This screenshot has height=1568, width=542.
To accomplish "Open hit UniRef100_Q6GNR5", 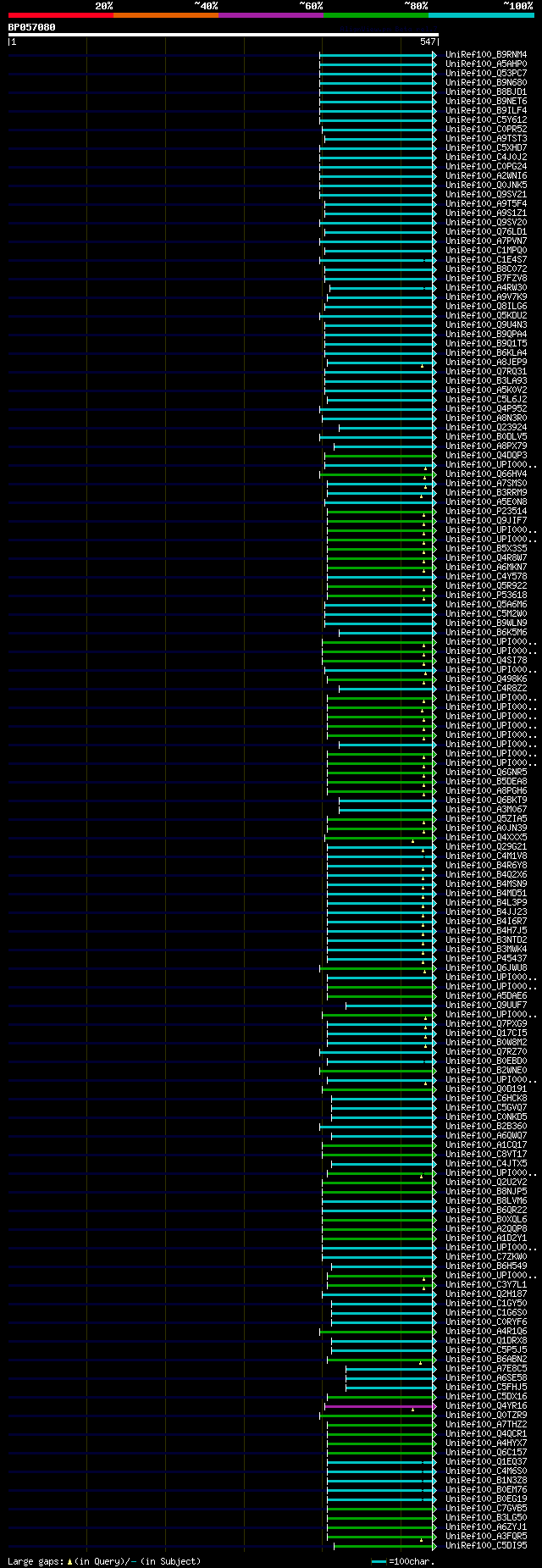I will point(486,772).
